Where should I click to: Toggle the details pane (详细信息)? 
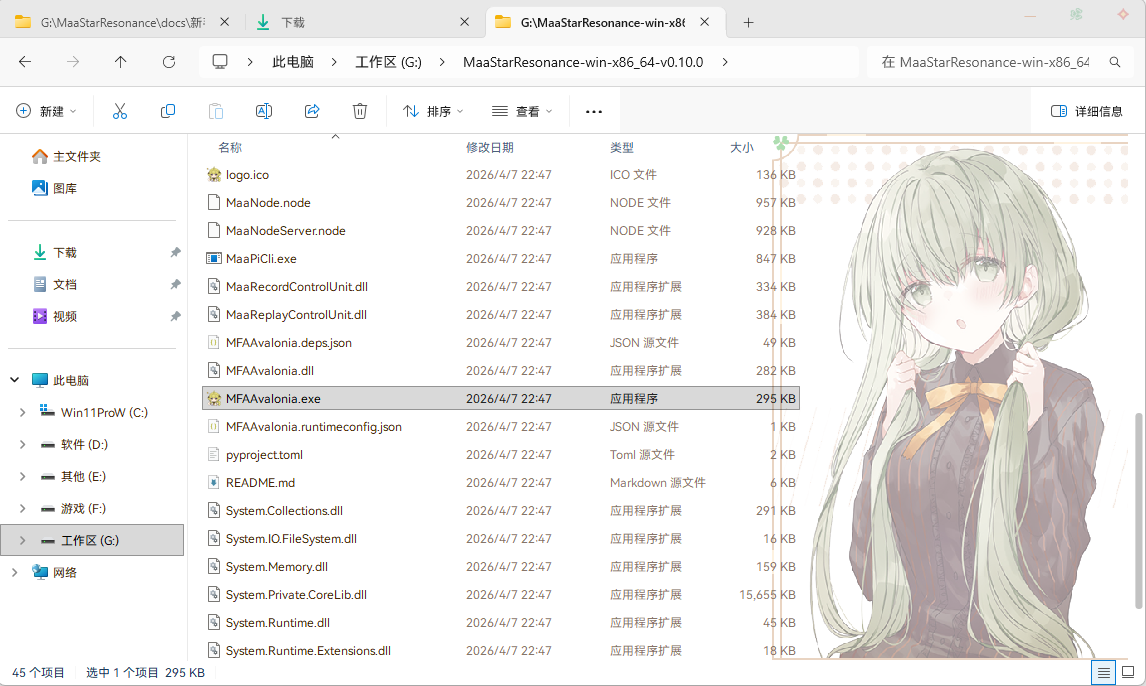[x=1086, y=111]
